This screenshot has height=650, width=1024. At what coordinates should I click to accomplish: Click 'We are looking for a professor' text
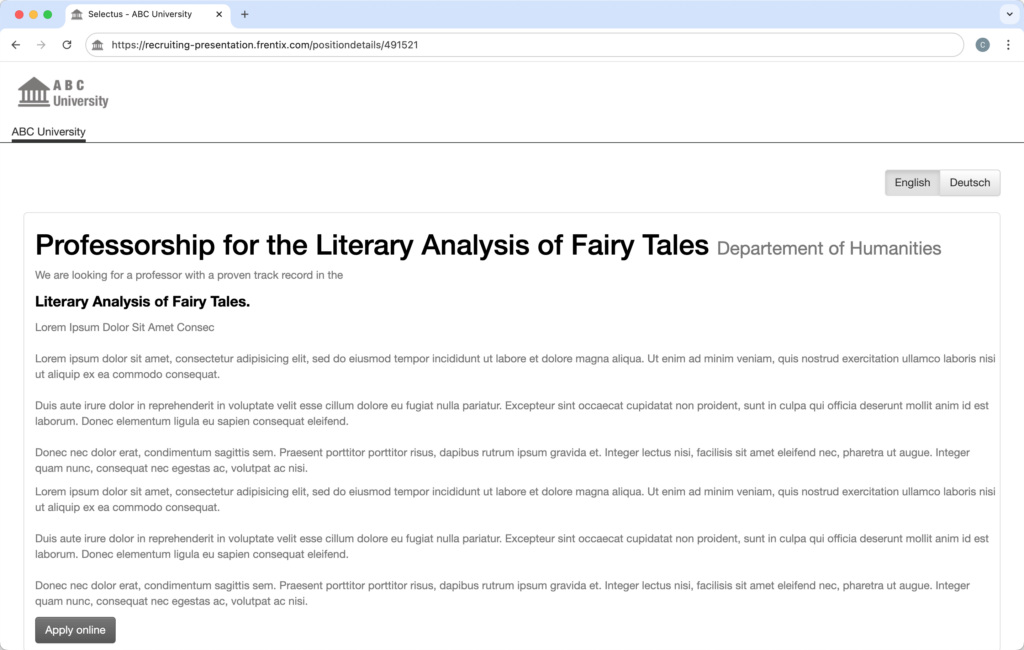coord(189,275)
